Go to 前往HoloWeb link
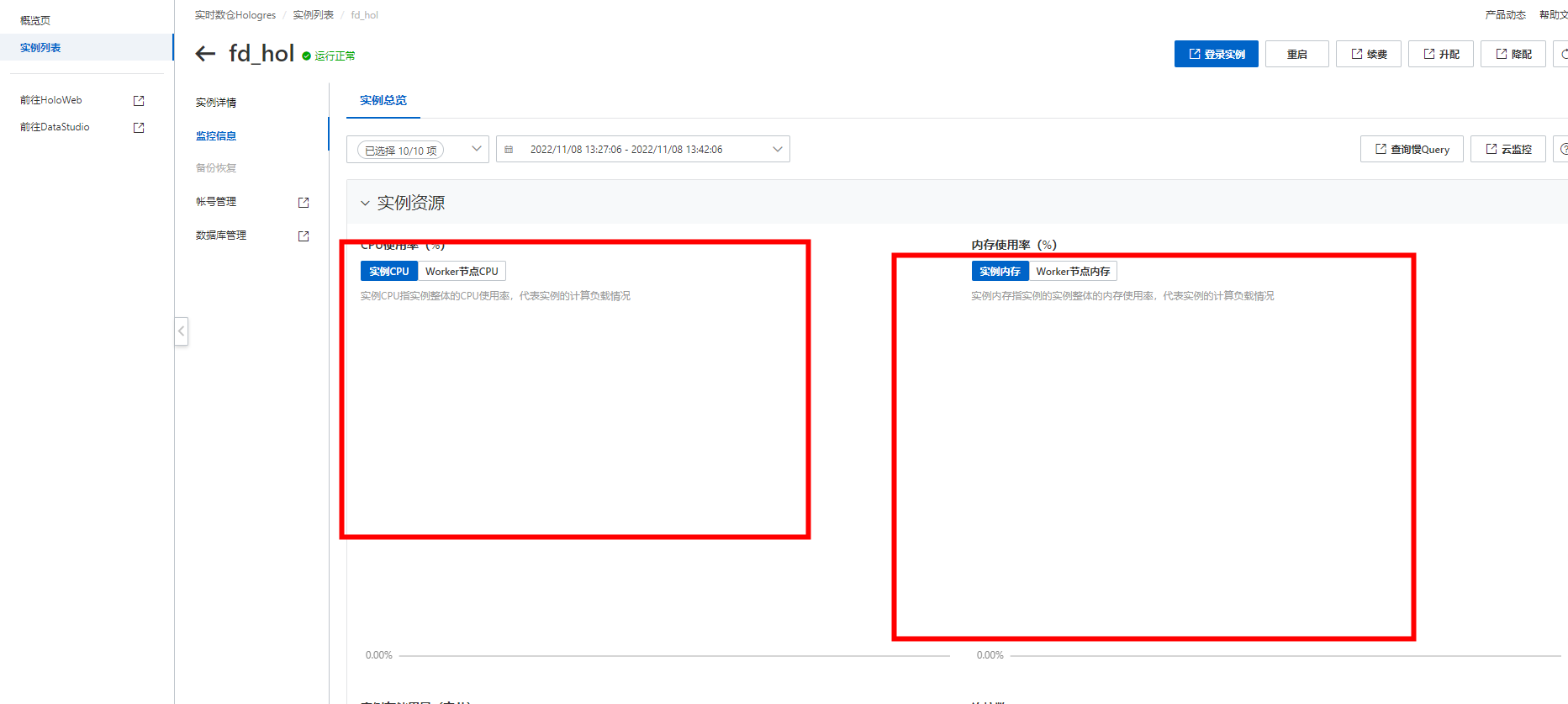1568x704 pixels. [x=51, y=100]
